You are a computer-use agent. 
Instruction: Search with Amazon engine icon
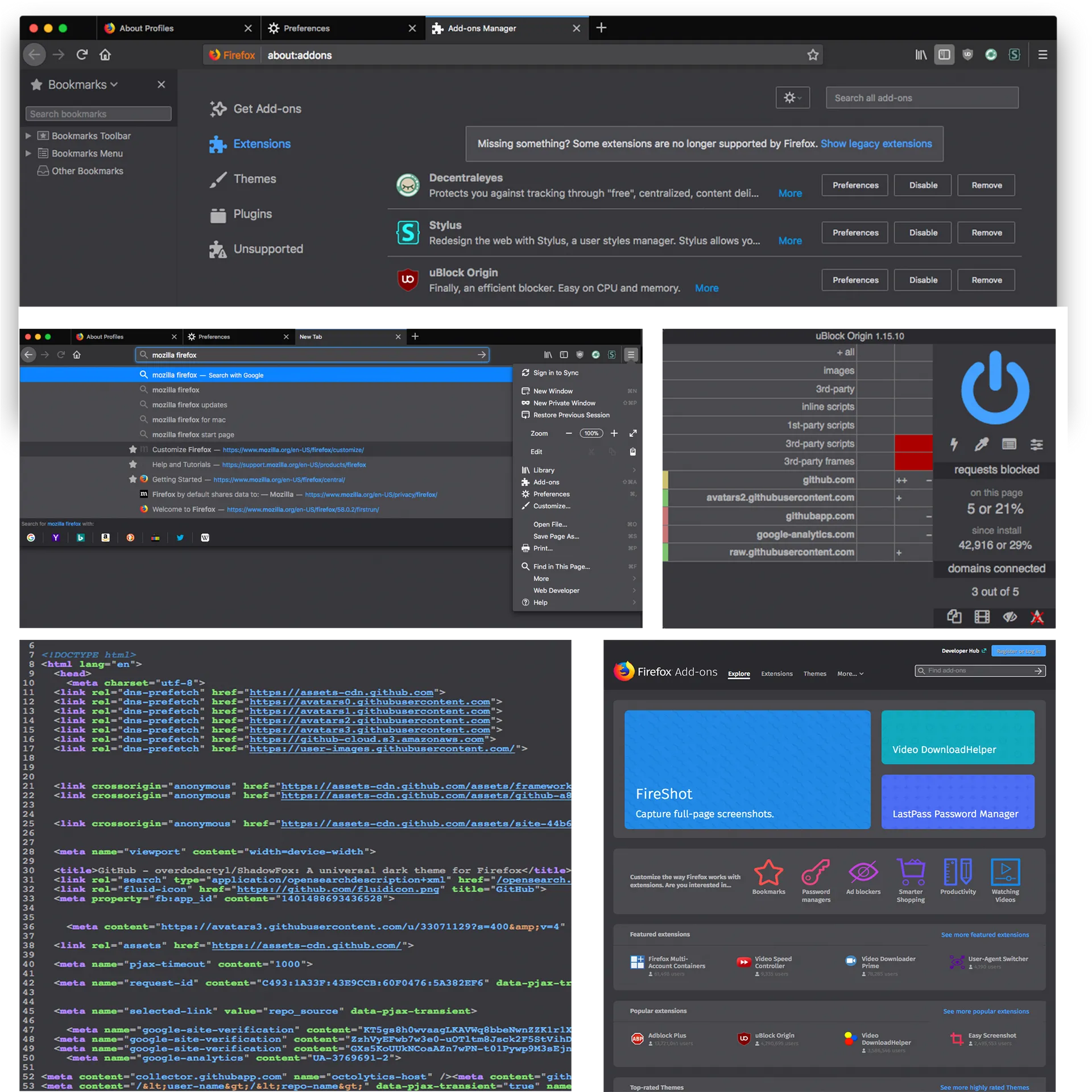tap(105, 537)
